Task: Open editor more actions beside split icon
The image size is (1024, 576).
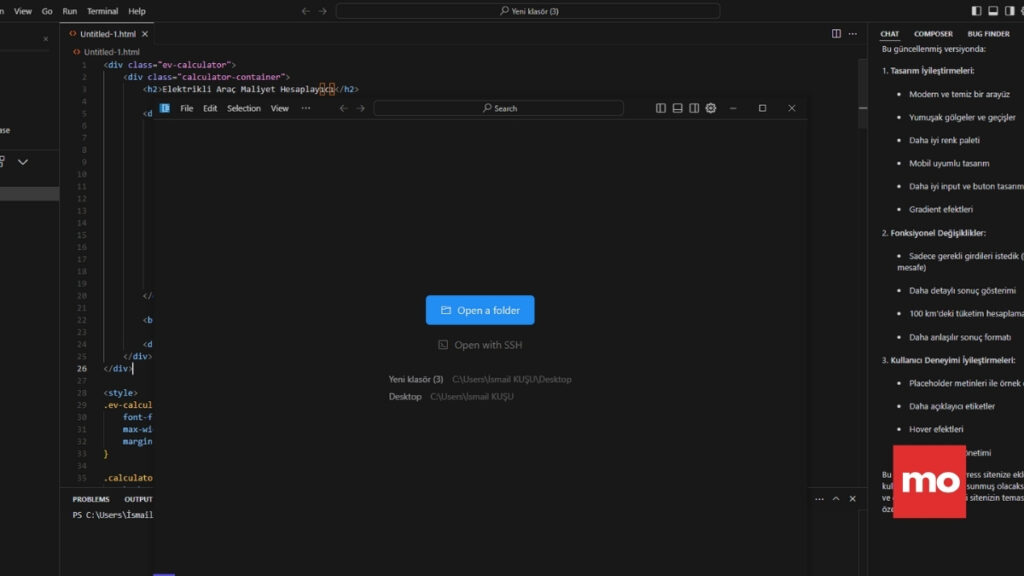Action: [853, 33]
